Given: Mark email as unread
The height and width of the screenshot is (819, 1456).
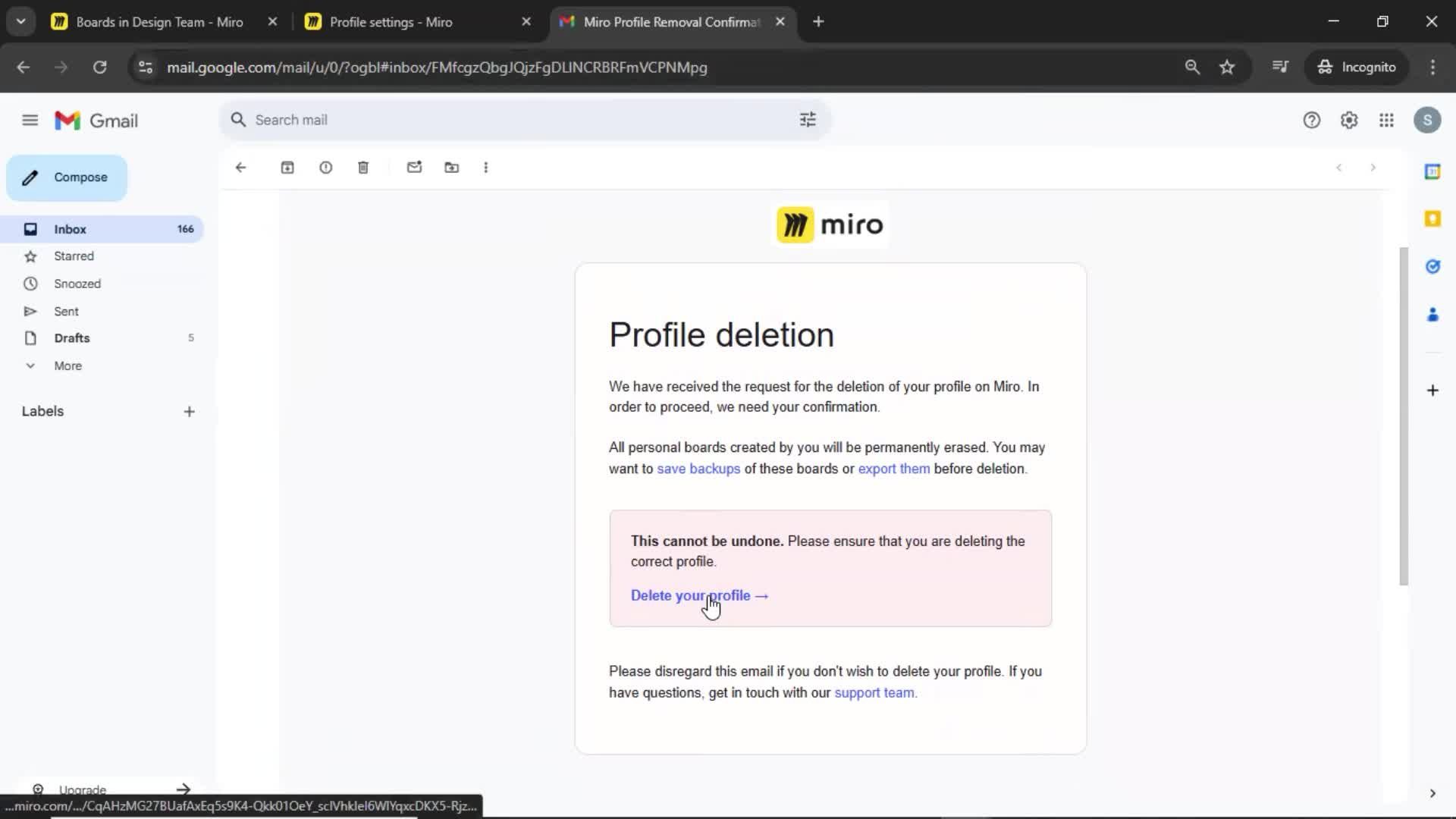Looking at the screenshot, I should click(414, 168).
